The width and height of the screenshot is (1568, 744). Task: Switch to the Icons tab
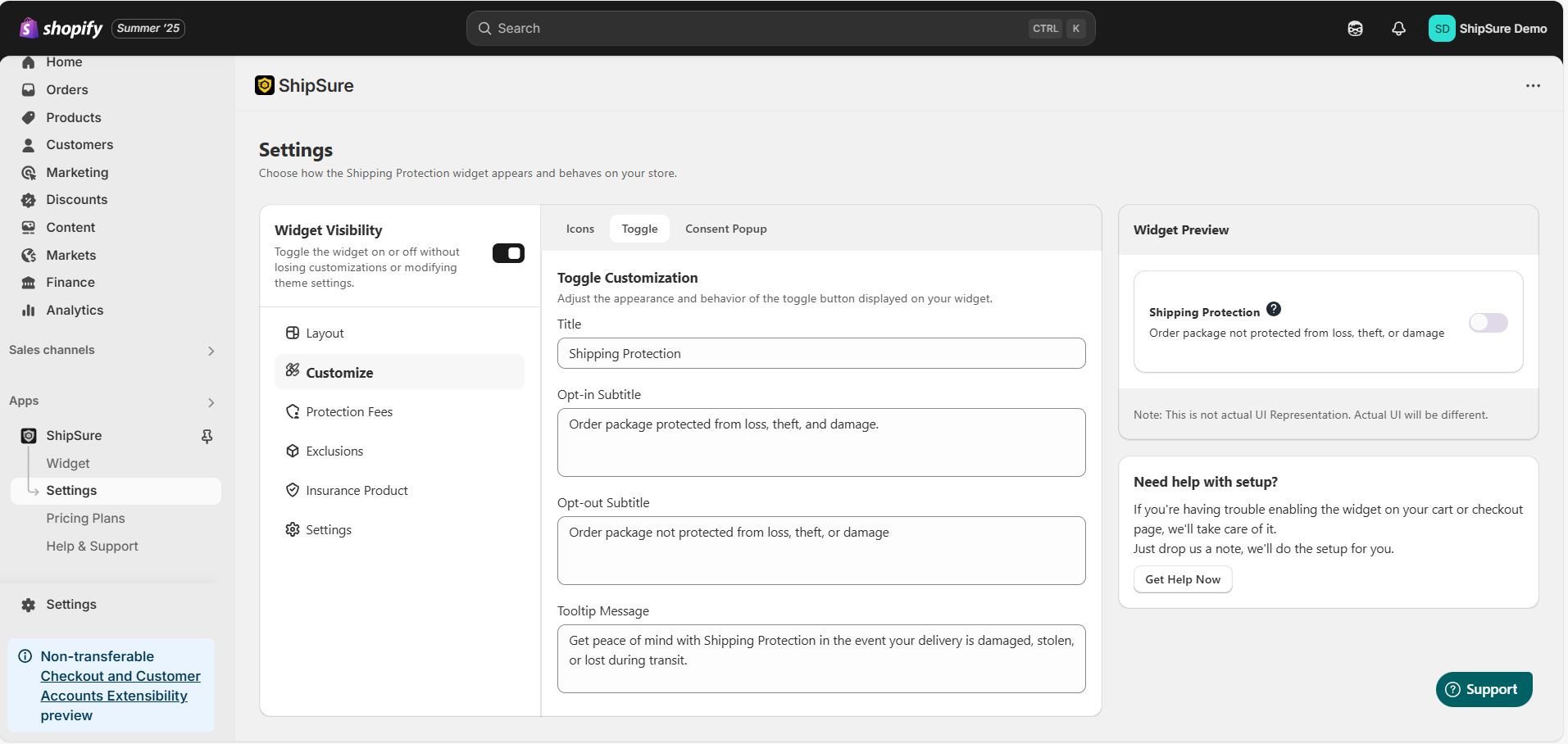(580, 229)
